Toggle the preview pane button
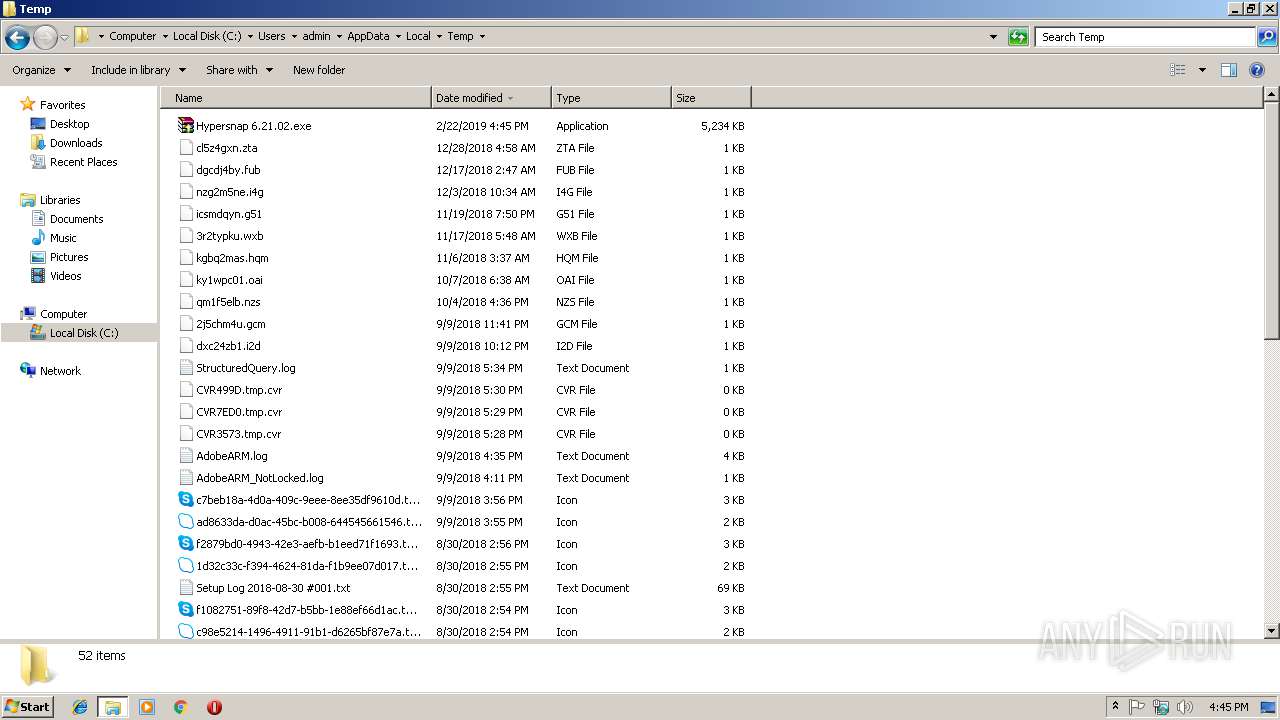This screenshot has height=720, width=1280. pos(1229,70)
